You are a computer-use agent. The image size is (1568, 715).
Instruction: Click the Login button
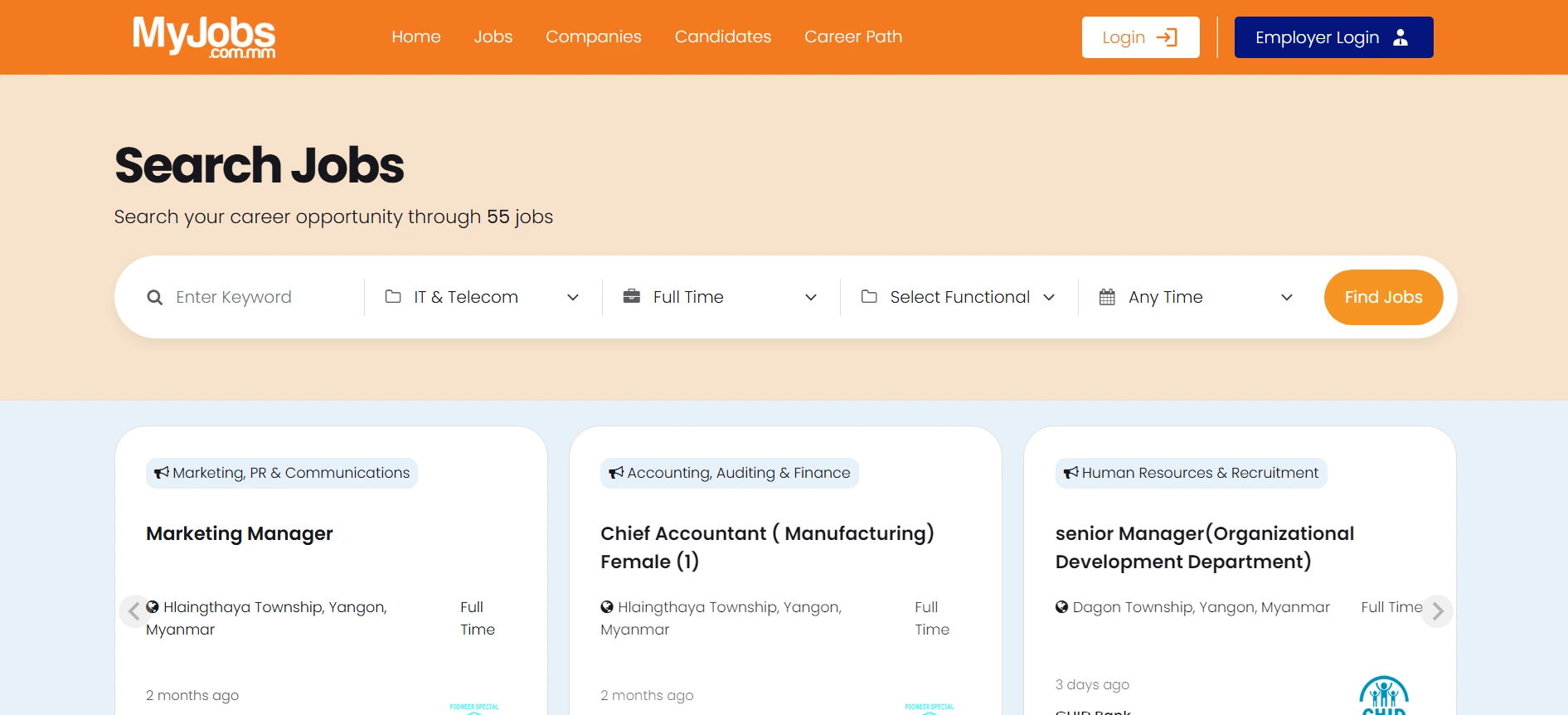click(x=1140, y=37)
